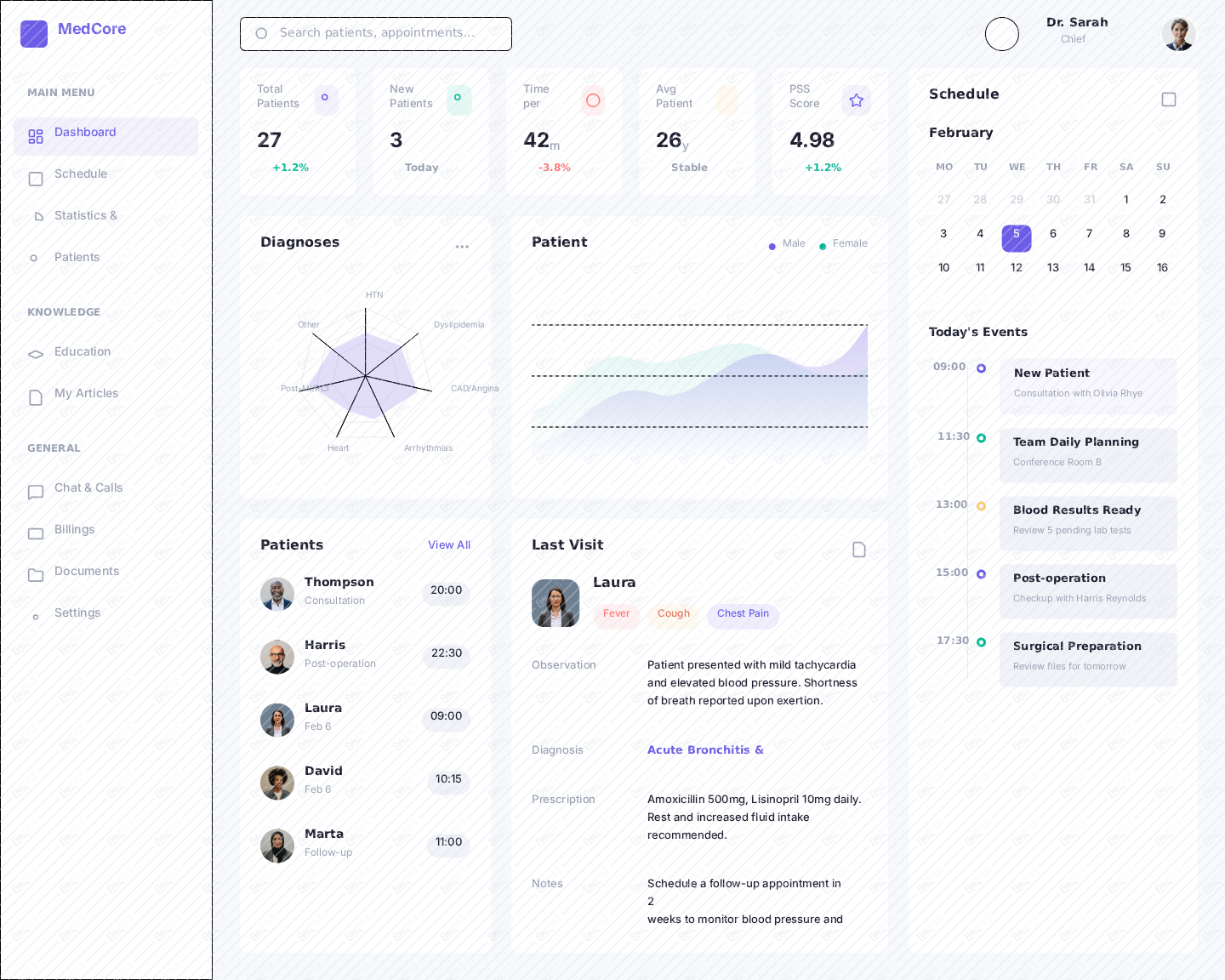Viewport: 1225px width, 980px height.
Task: Click the Documents folder icon in sidebar
Action: [36, 575]
